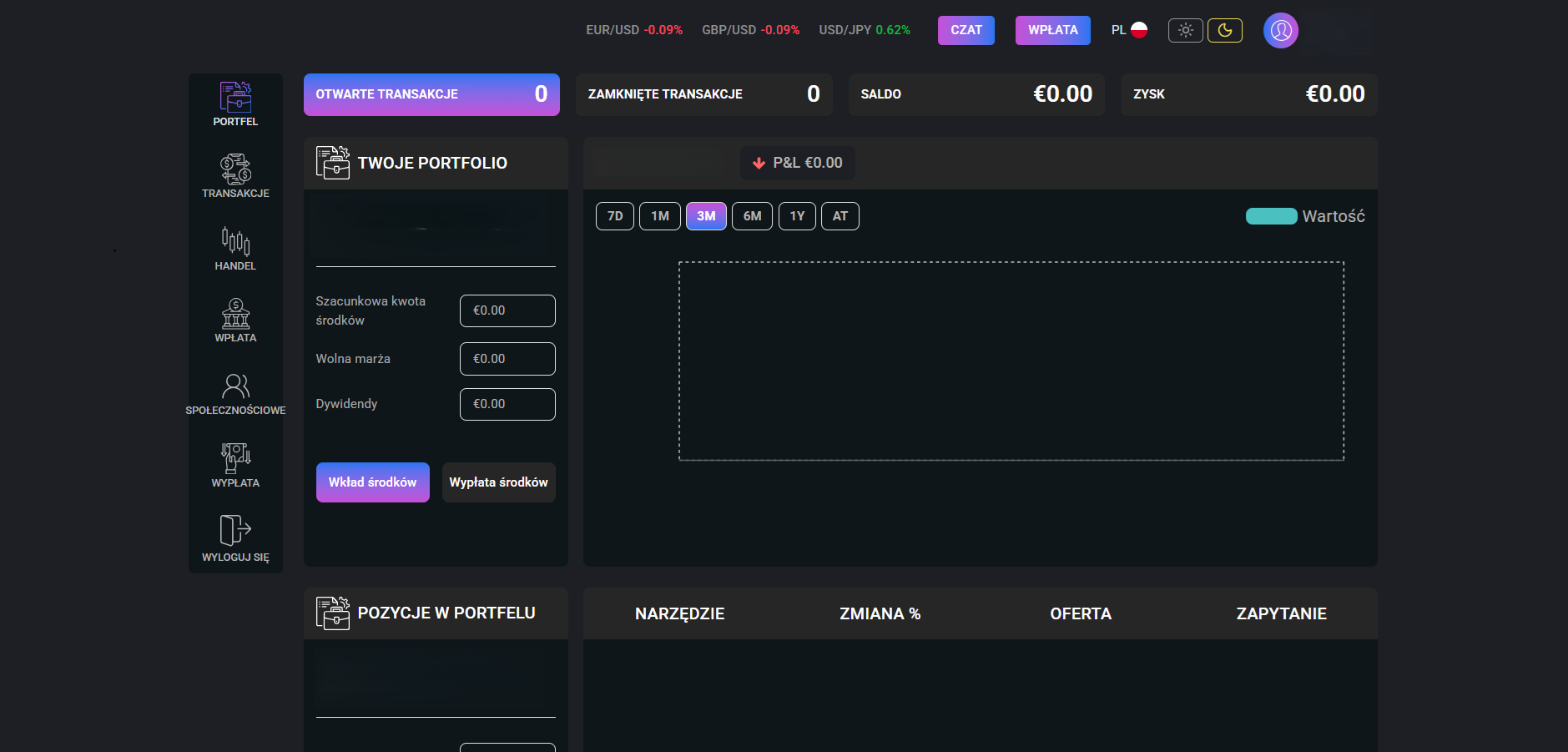1568x752 pixels.
Task: Open Wypłata withdrawal icon
Action: coord(235,458)
